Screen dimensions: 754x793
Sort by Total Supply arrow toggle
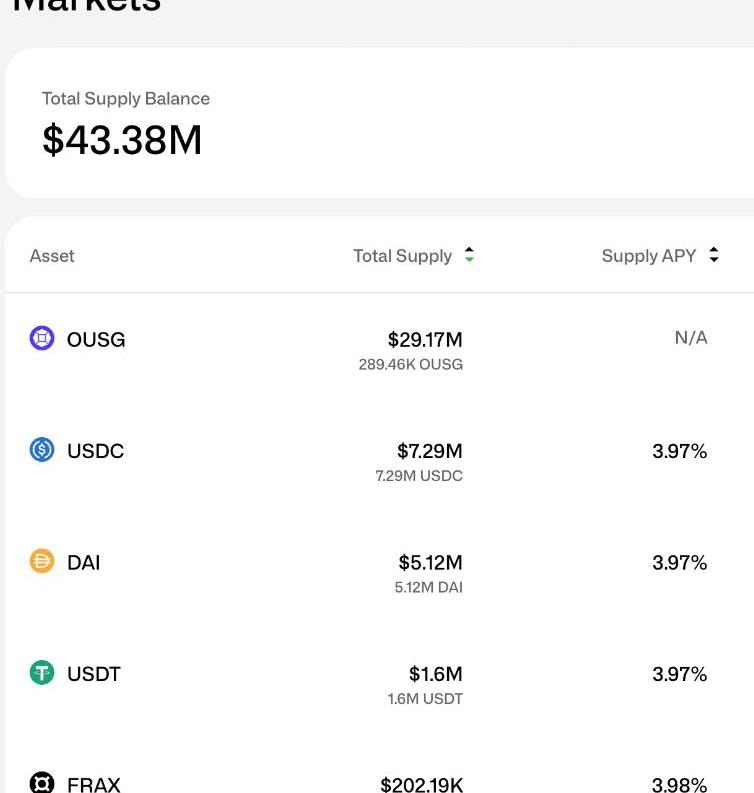[469, 256]
